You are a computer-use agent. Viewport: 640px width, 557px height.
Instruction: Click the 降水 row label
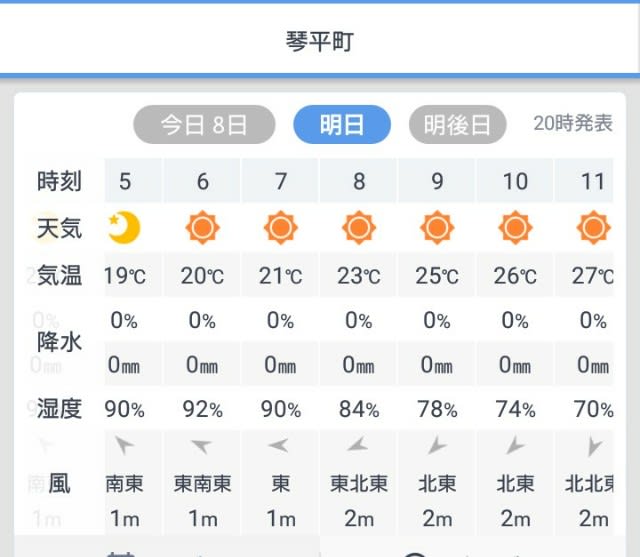[x=60, y=342]
